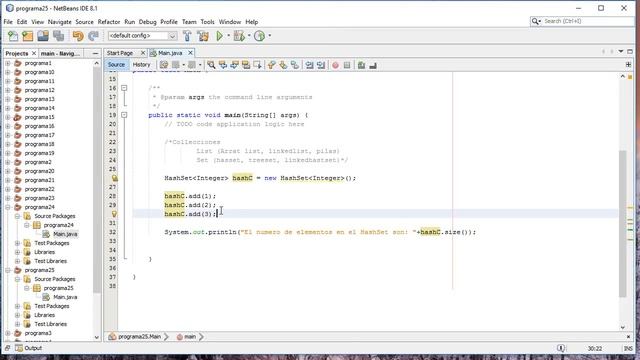The image size is (640, 360).
Task: Click light bulb hint on line 26
Action: (x=115, y=178)
